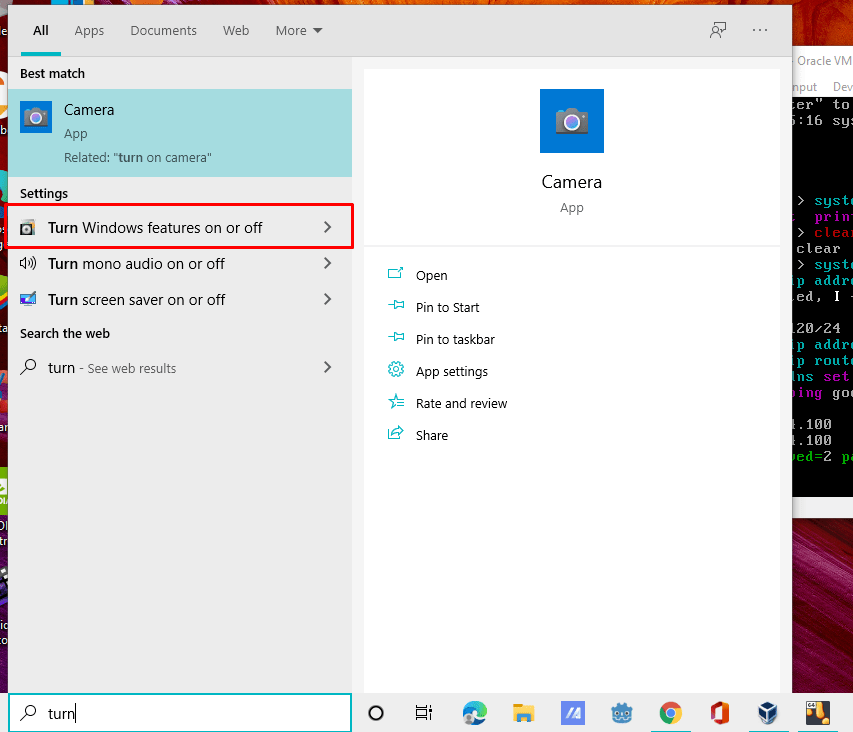Open the three-dot search options menu

pos(760,30)
